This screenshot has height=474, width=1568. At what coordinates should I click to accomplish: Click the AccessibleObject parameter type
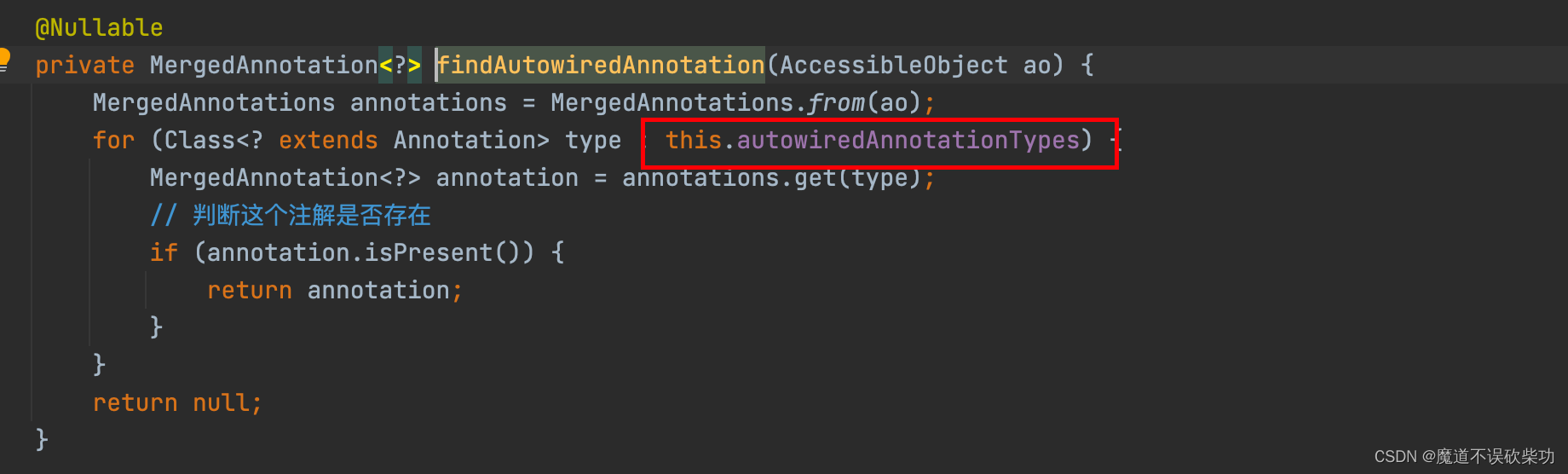coord(893,66)
